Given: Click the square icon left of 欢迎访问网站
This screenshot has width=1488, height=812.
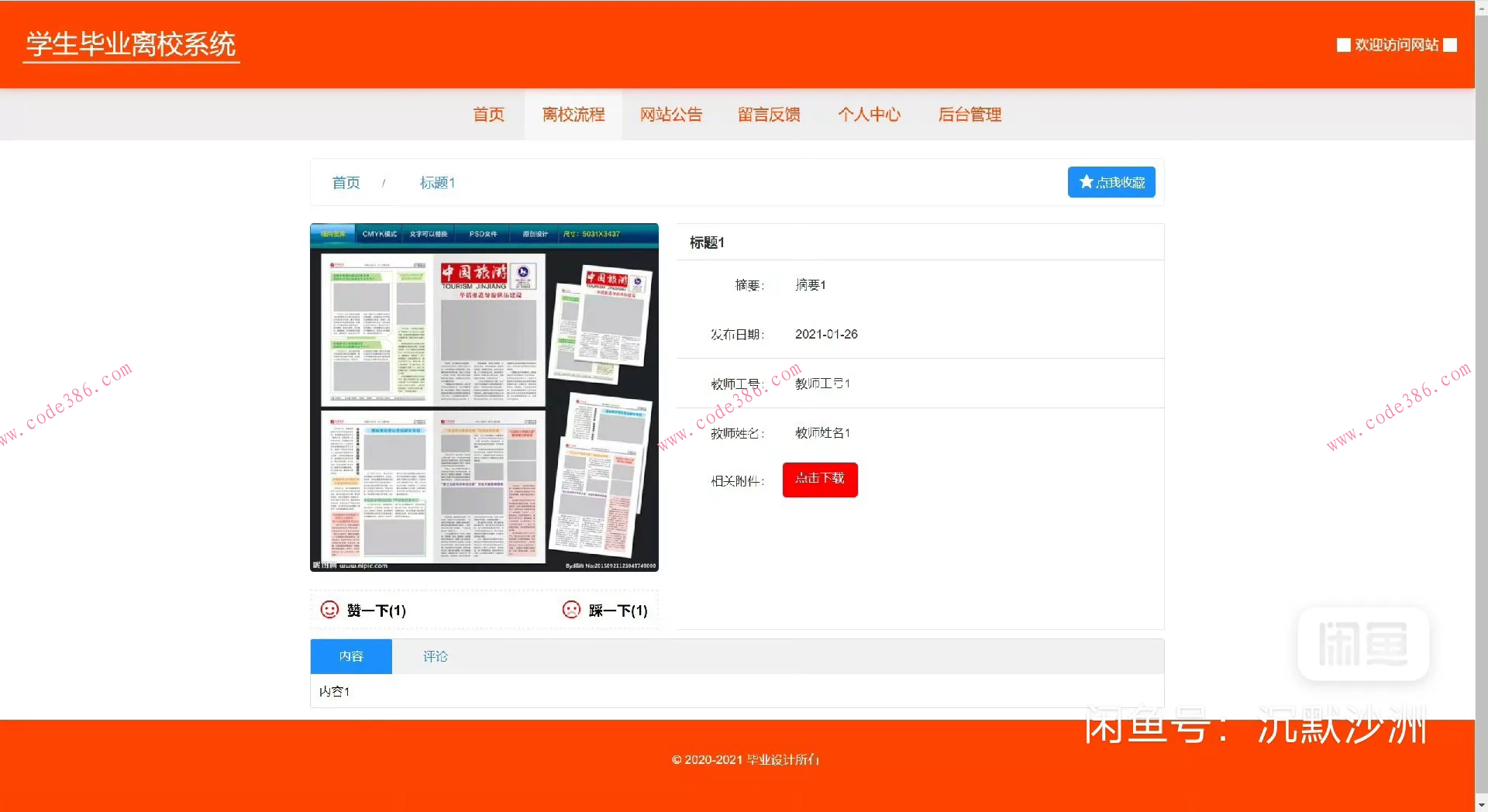Looking at the screenshot, I should [x=1343, y=45].
